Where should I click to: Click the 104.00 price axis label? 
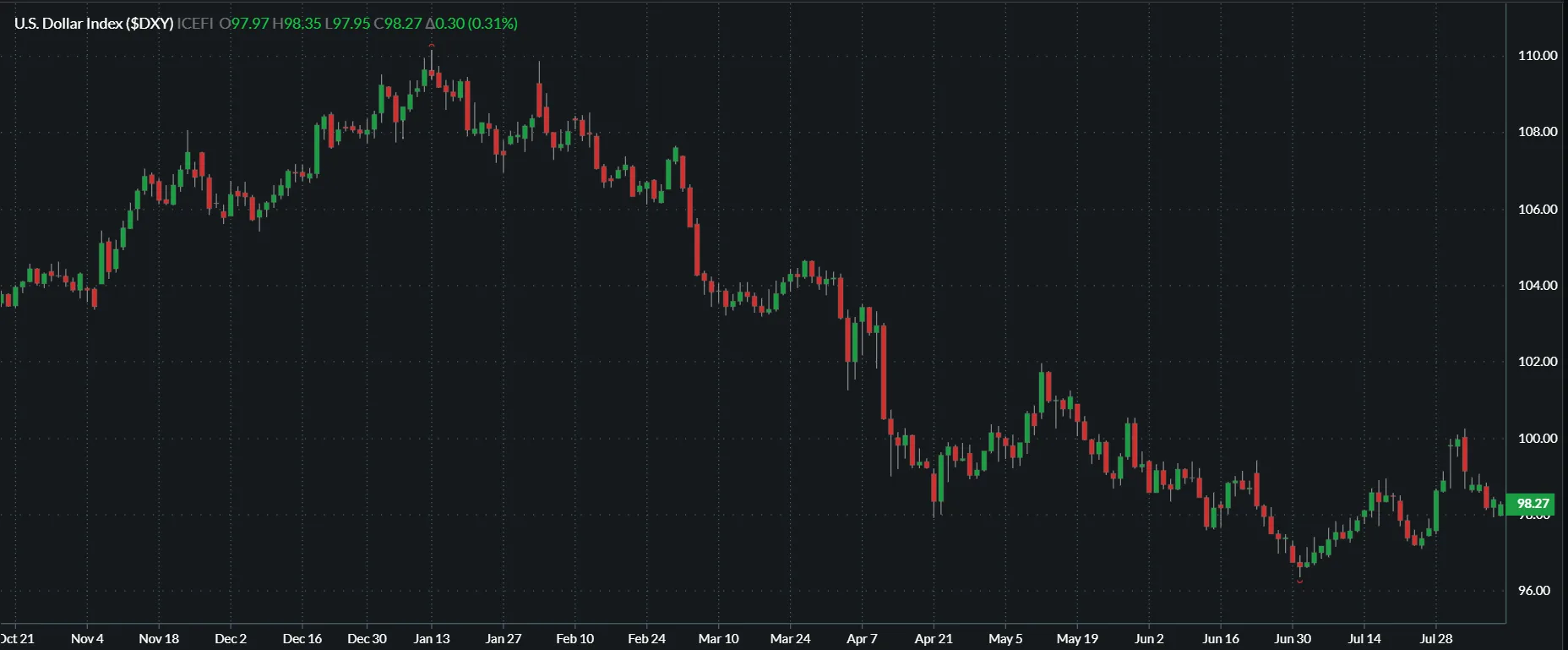coord(1537,286)
